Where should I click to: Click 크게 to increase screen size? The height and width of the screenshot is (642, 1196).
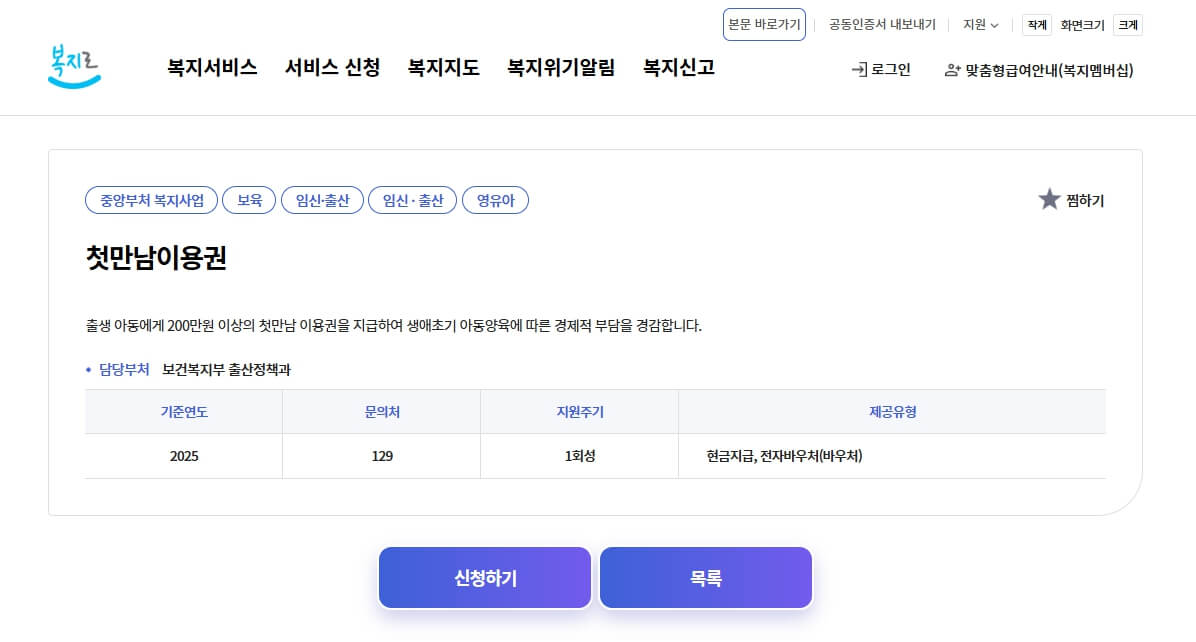[1127, 23]
